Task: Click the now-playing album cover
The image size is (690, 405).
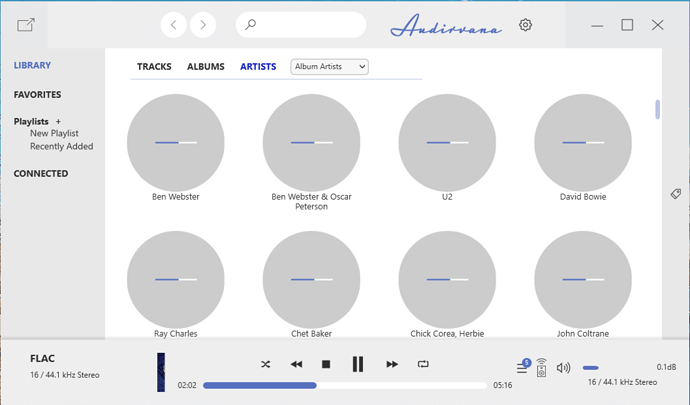Action: coord(161,372)
